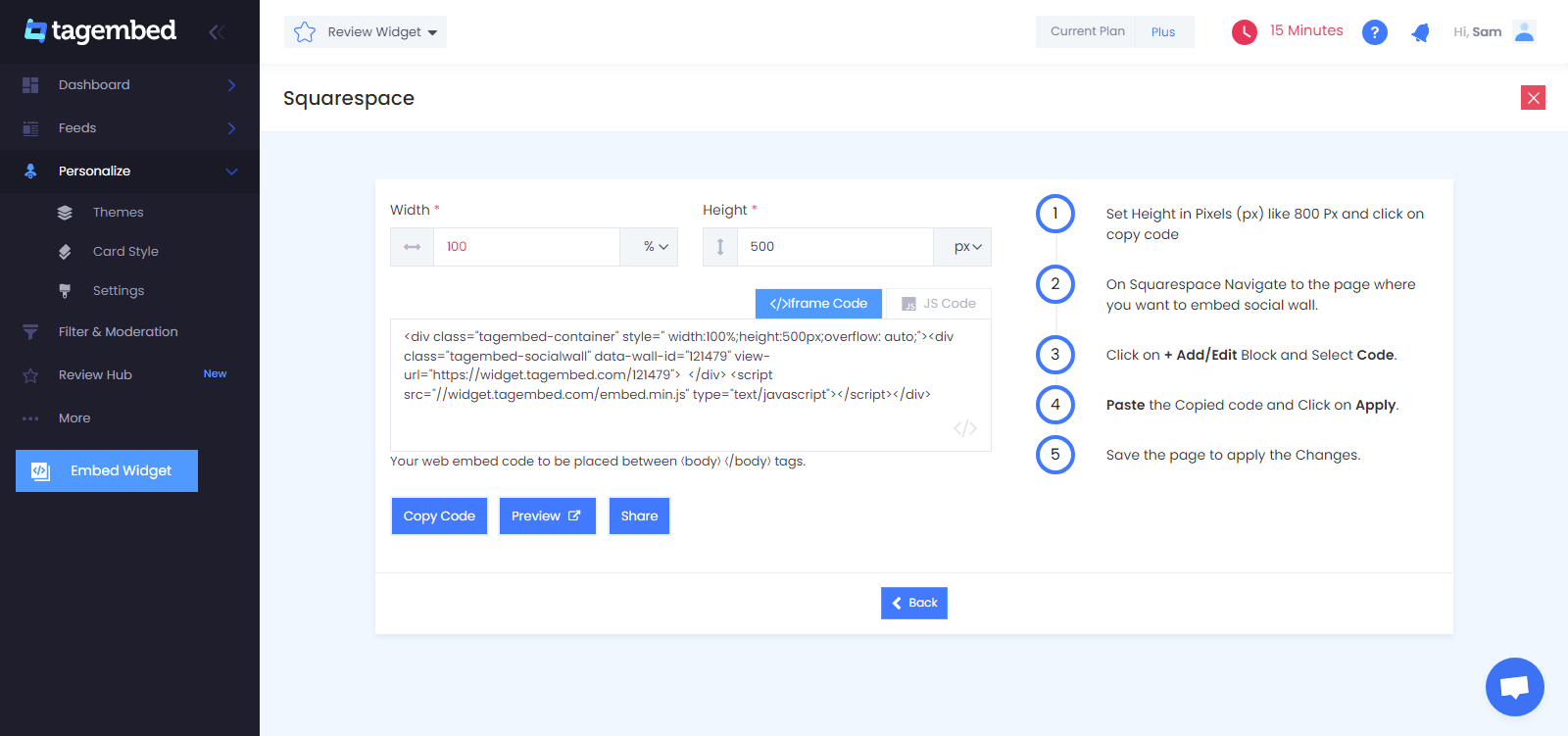Image resolution: width=1568 pixels, height=736 pixels.
Task: Click the tagembed logo
Action: pos(100,31)
